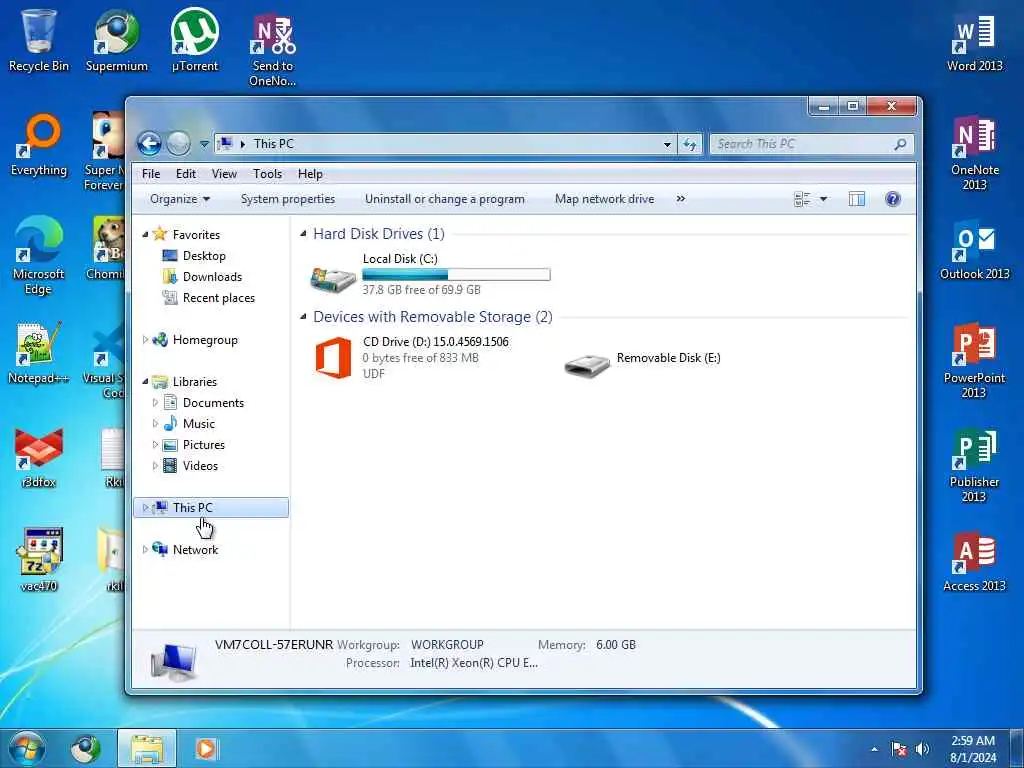The height and width of the screenshot is (768, 1024).
Task: Expand the Pictures library node
Action: (155, 445)
